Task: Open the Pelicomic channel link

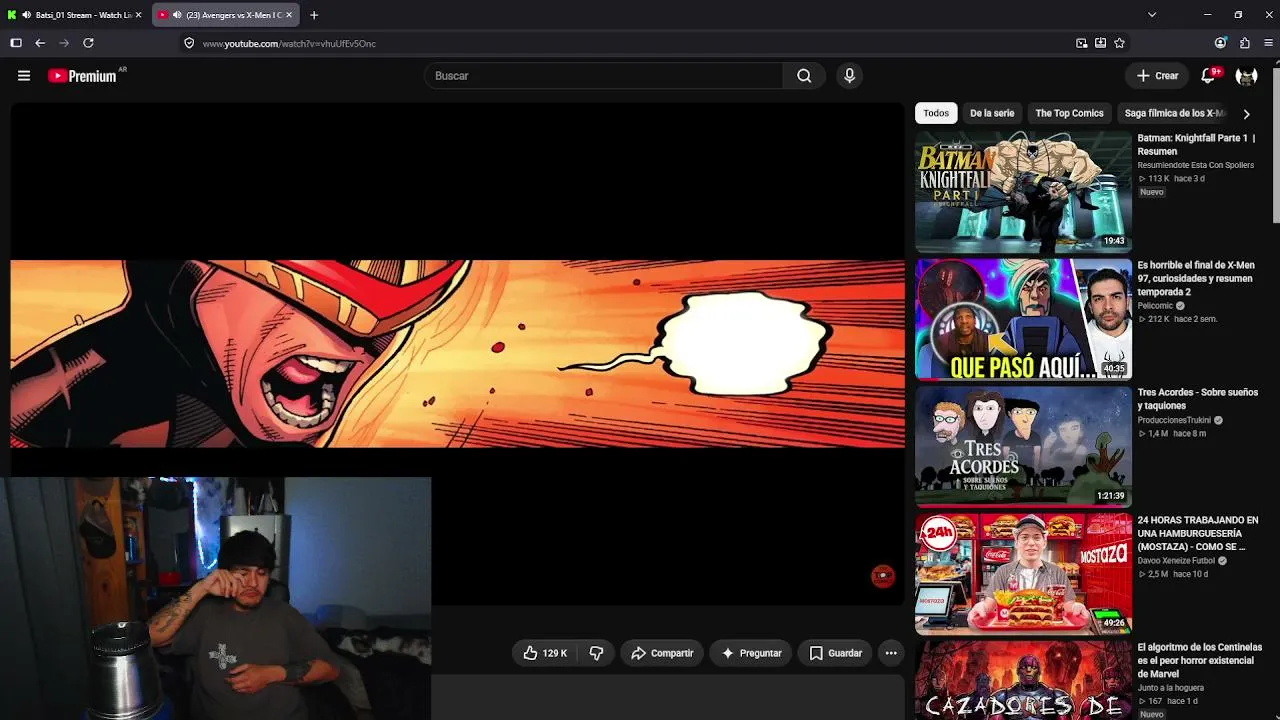Action: point(1156,306)
